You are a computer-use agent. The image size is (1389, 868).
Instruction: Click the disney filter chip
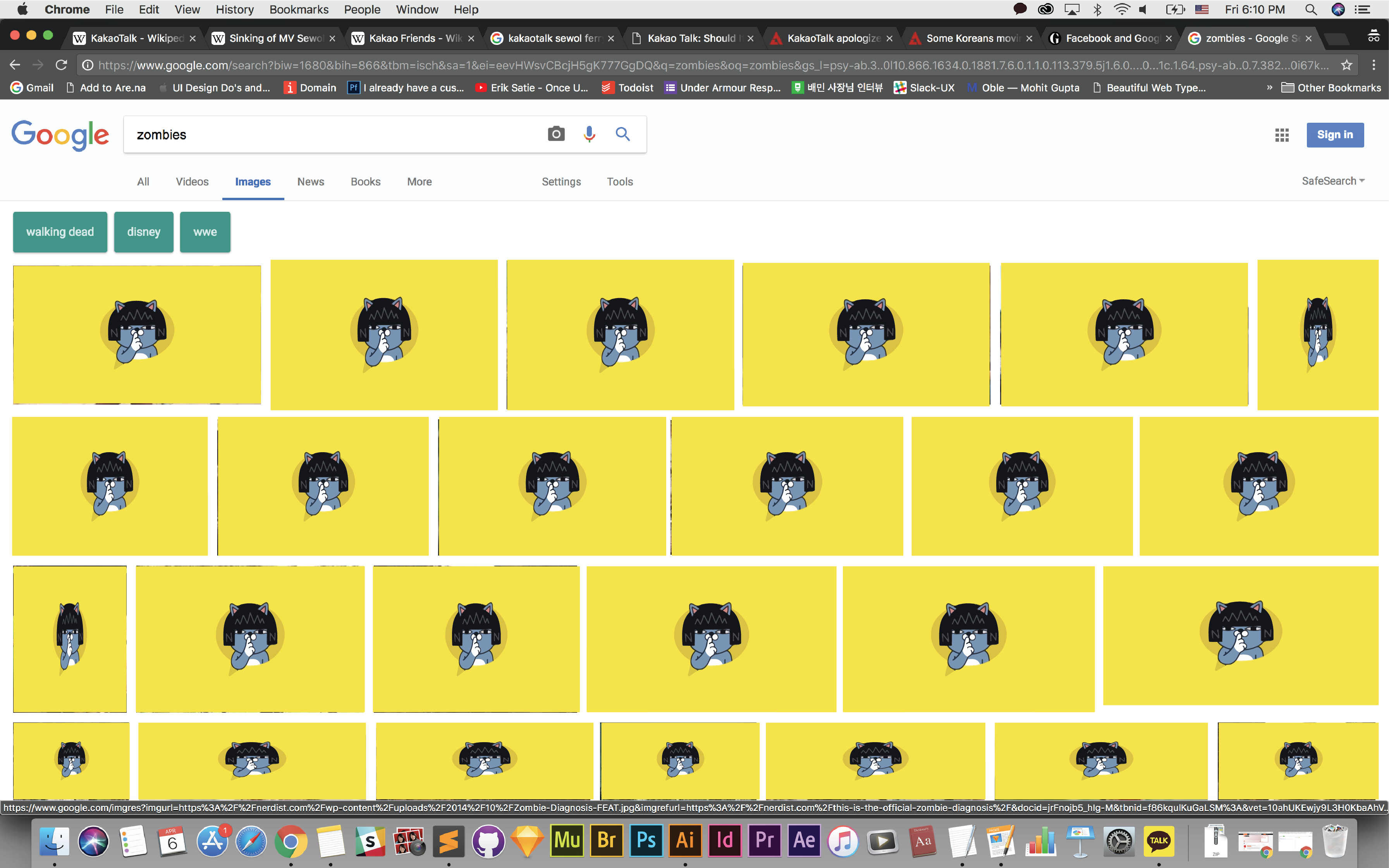coord(144,232)
